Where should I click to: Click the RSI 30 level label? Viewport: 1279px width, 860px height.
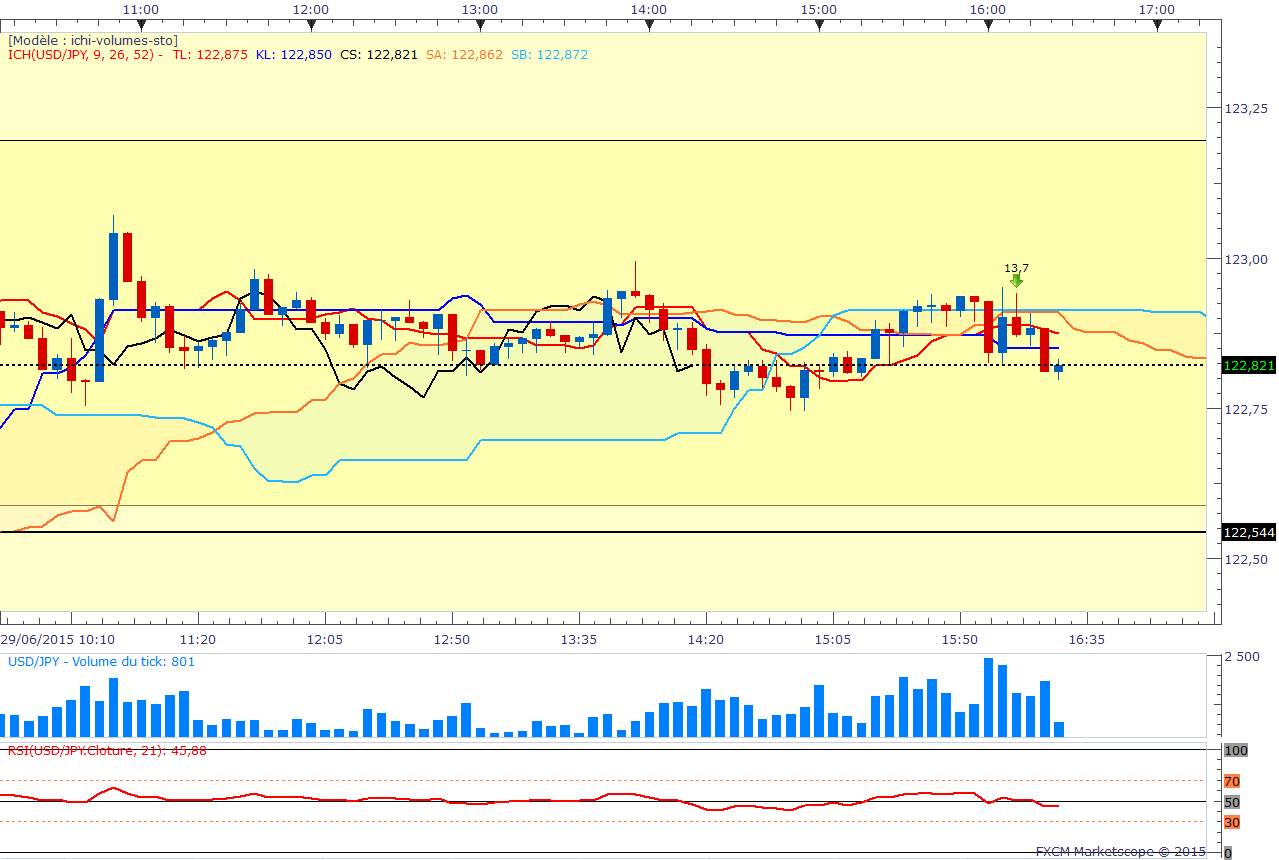pos(1232,822)
